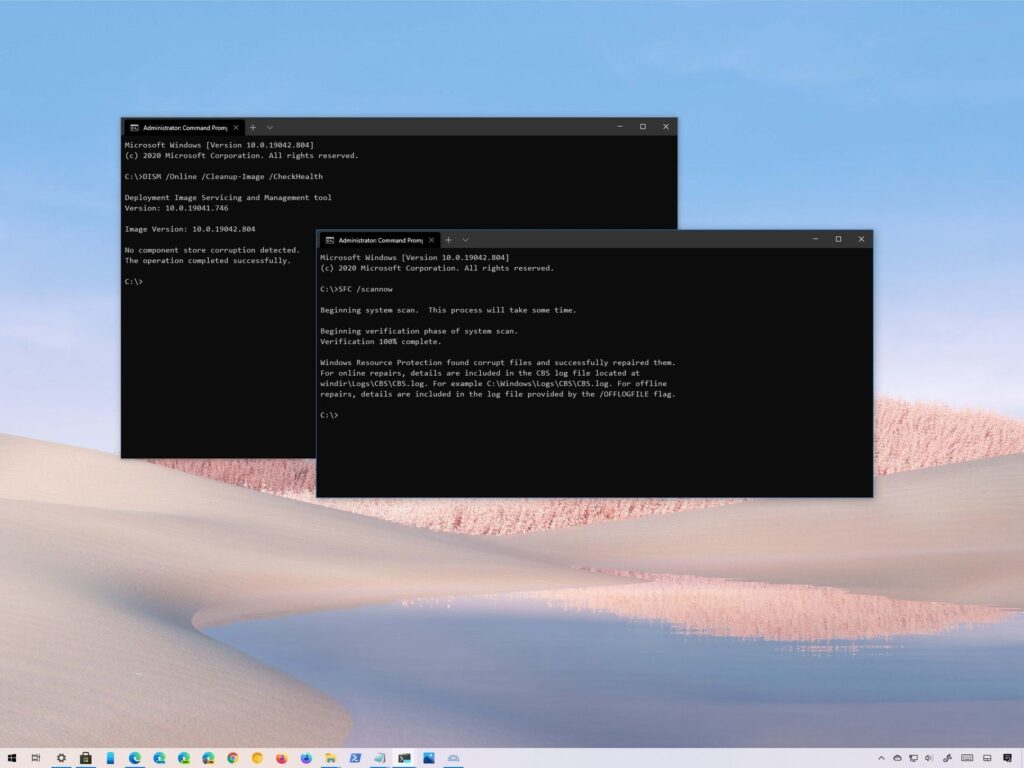The width and height of the screenshot is (1024, 768).
Task: Launch Microsoft Edge stable from the taskbar
Action: 135,758
